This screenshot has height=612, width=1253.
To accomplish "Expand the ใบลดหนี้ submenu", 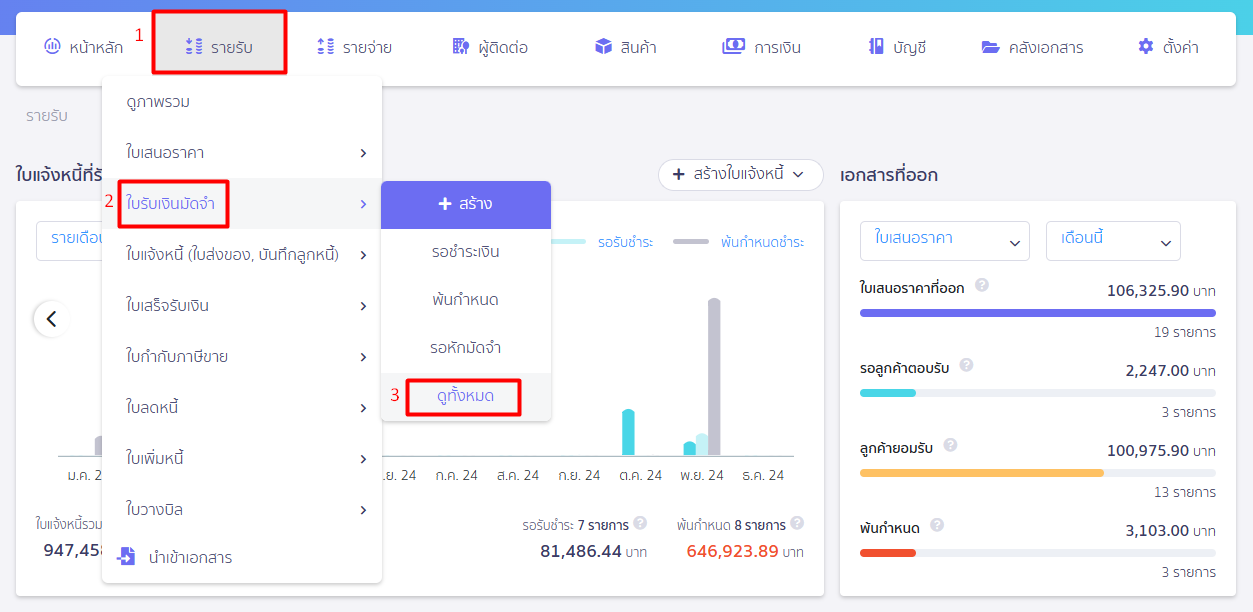I will (242, 408).
